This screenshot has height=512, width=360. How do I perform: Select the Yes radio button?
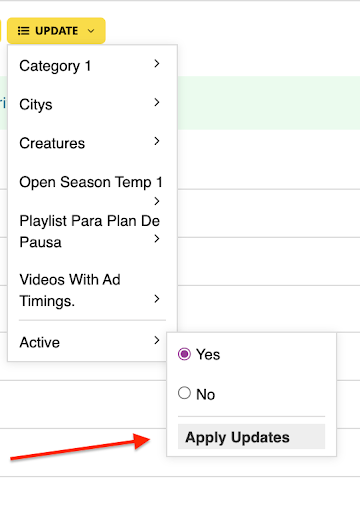(x=184, y=354)
